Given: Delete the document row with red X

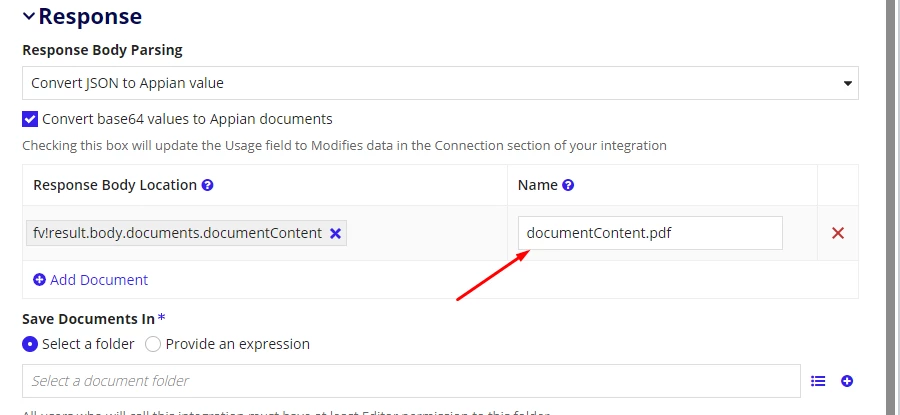Looking at the screenshot, I should pos(837,233).
